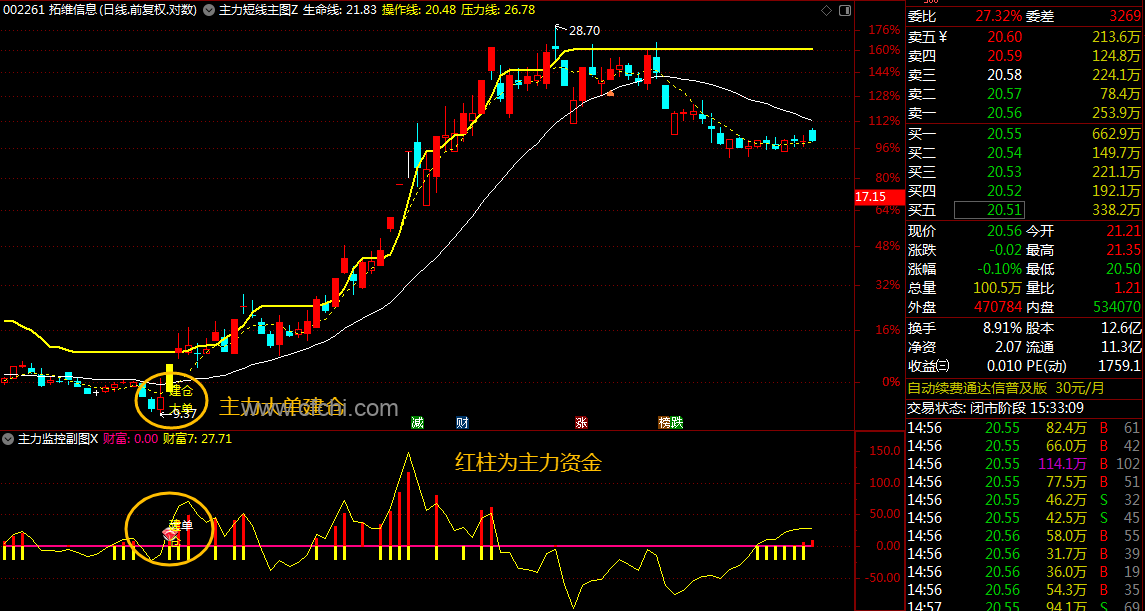The image size is (1145, 611).
Task: Click the 卖一 volume 253.9万
Action: pyautogui.click(x=1117, y=112)
